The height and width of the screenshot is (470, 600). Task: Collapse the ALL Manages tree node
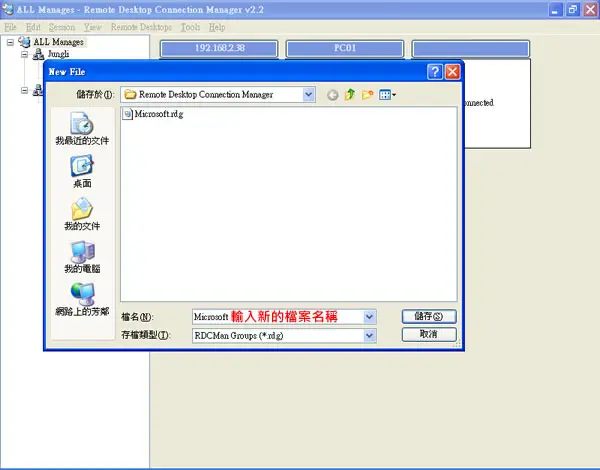(x=10, y=42)
